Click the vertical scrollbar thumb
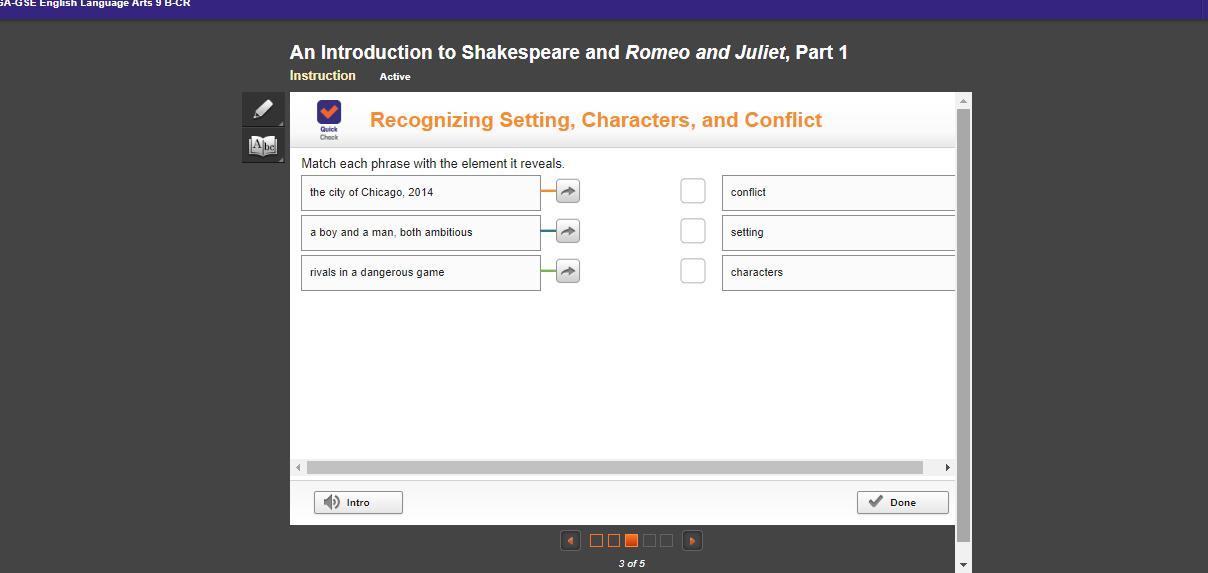1208x573 pixels. 963,326
